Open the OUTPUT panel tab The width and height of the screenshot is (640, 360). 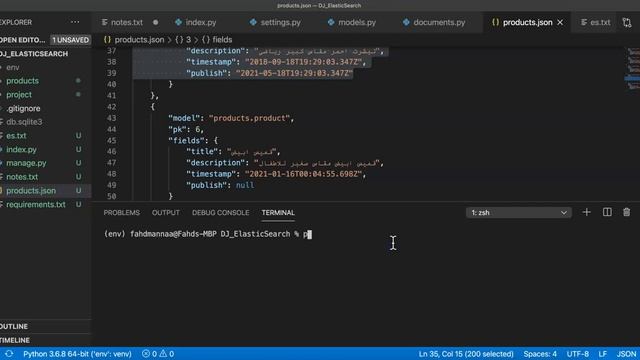[x=165, y=213]
